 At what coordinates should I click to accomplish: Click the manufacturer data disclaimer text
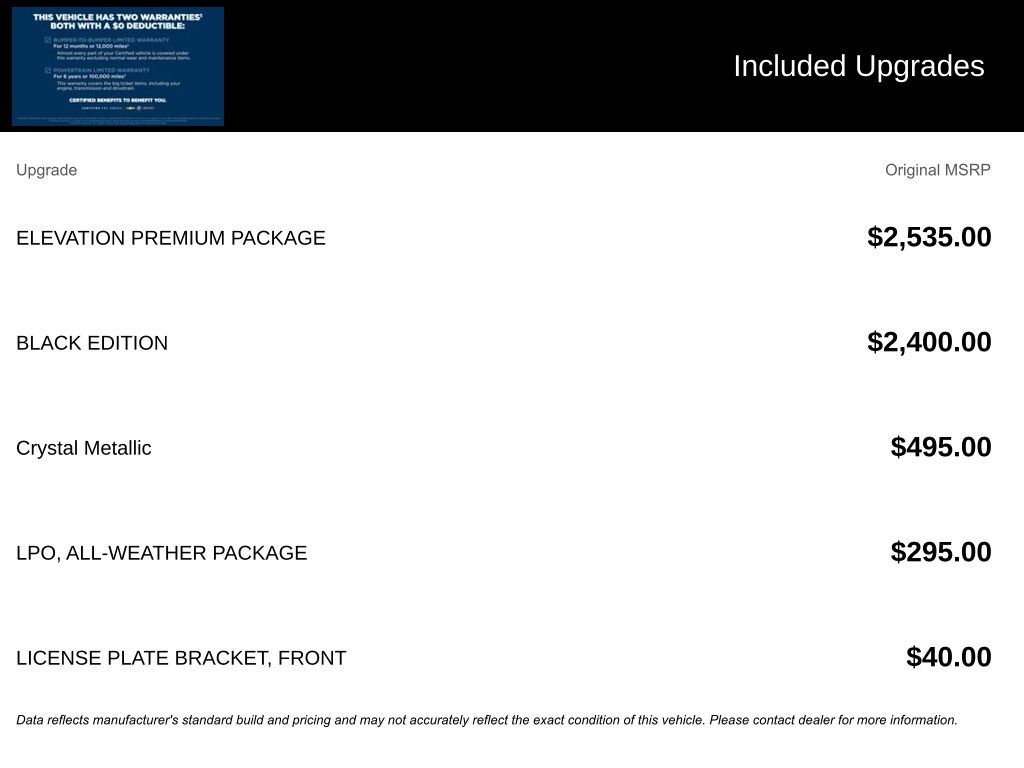487,720
